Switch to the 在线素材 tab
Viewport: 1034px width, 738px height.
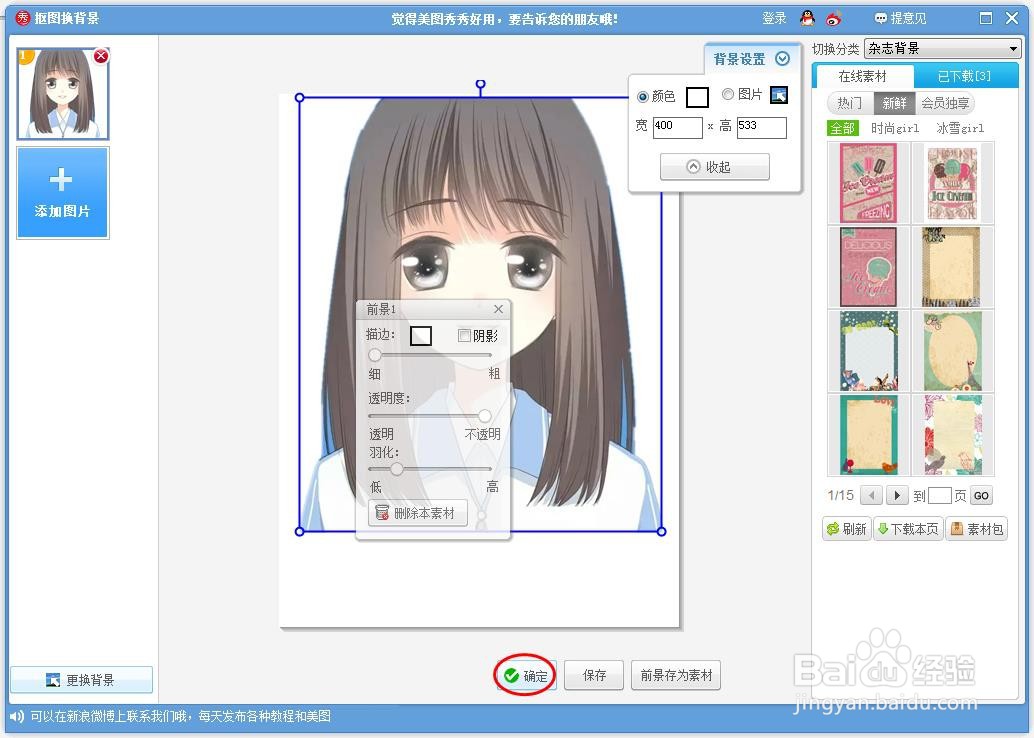(863, 77)
